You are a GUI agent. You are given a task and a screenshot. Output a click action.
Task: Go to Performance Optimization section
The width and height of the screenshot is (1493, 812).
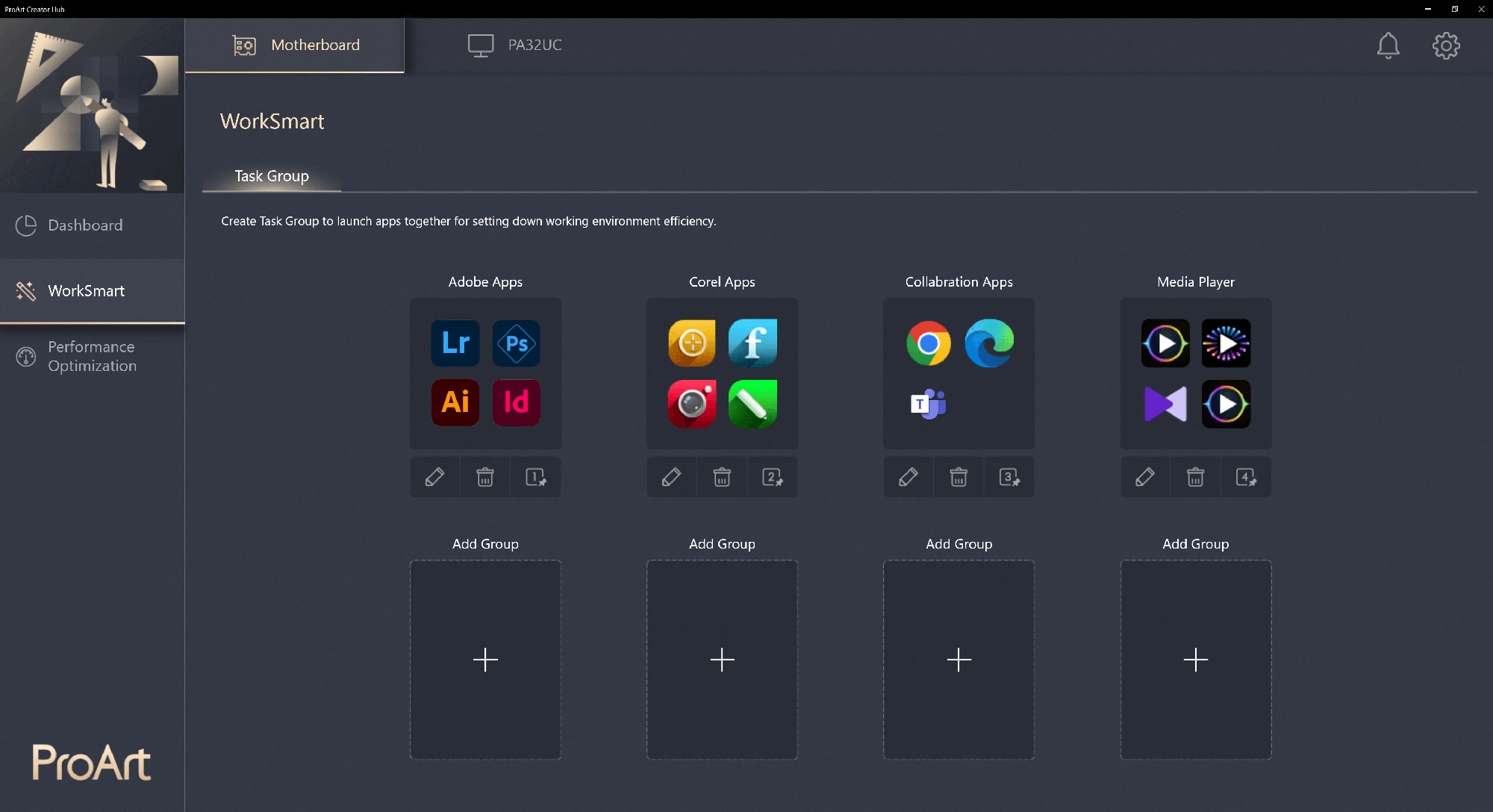(91, 357)
